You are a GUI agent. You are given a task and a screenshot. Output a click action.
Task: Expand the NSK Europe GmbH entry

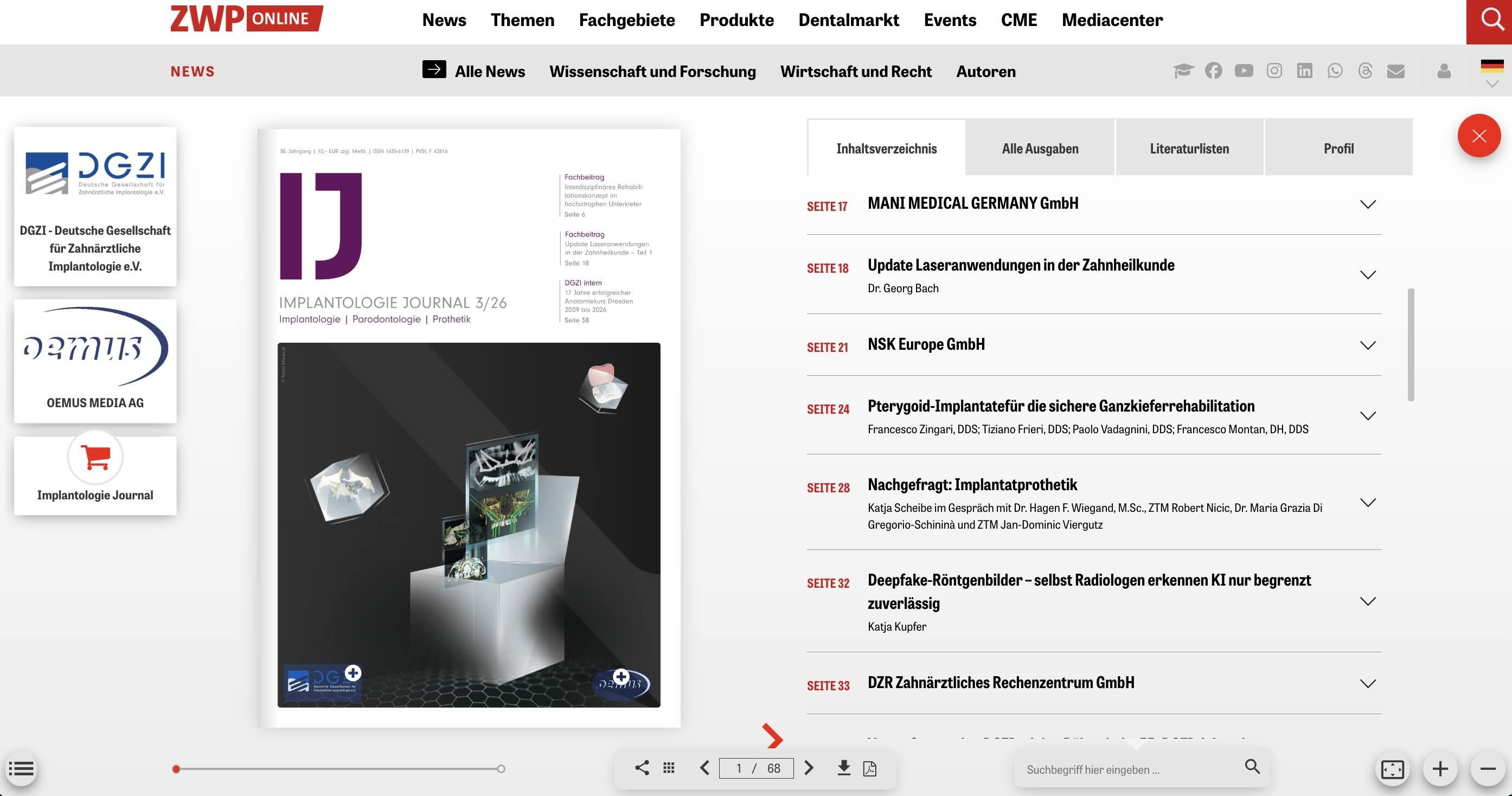[1368, 345]
